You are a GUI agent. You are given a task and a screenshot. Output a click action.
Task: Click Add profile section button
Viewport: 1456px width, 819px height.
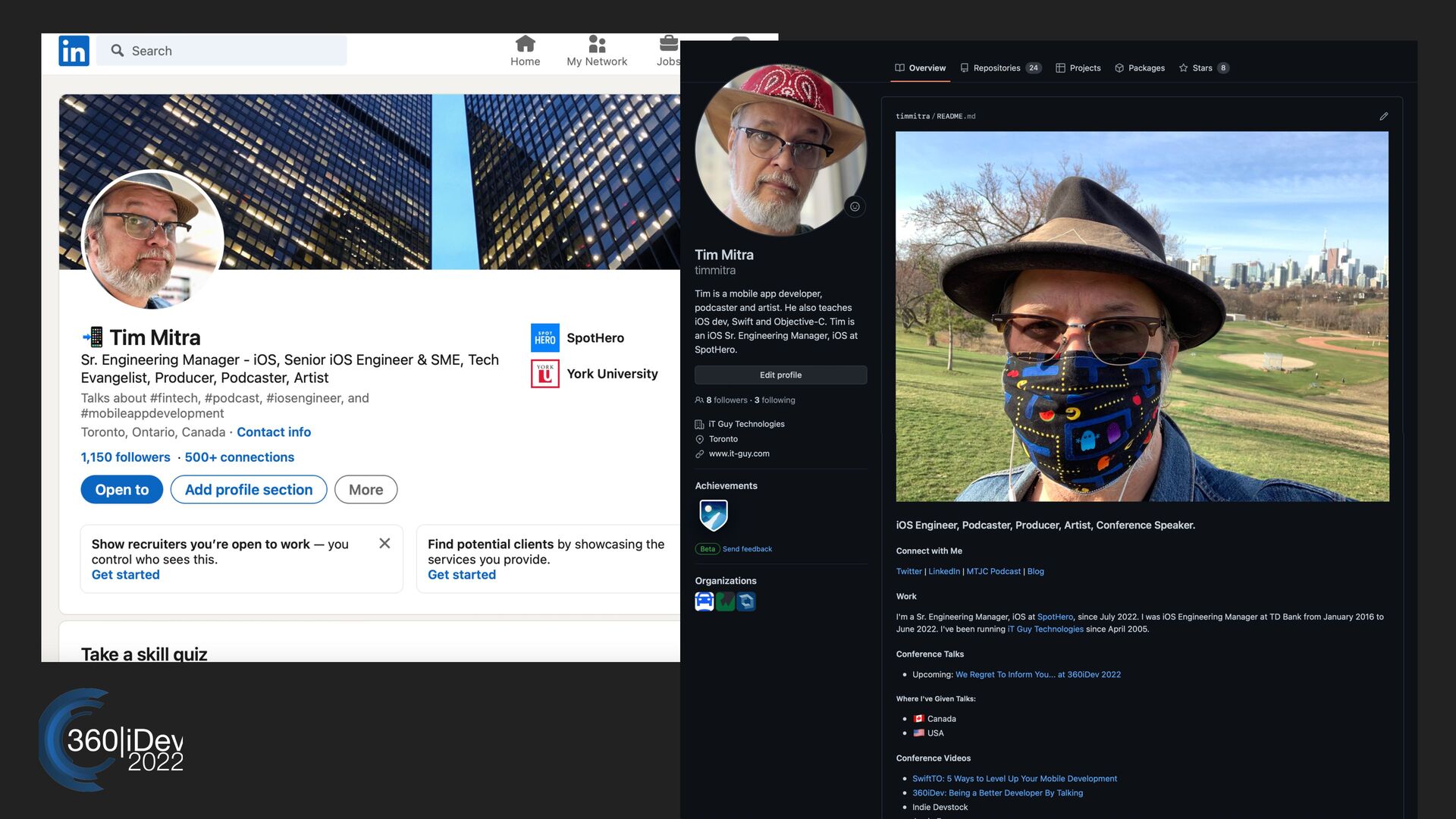click(249, 490)
